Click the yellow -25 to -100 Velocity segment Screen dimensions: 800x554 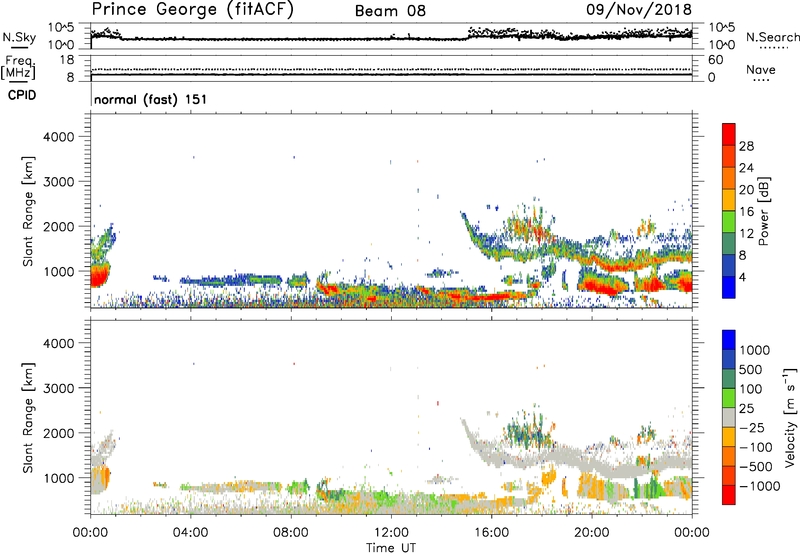[729, 437]
